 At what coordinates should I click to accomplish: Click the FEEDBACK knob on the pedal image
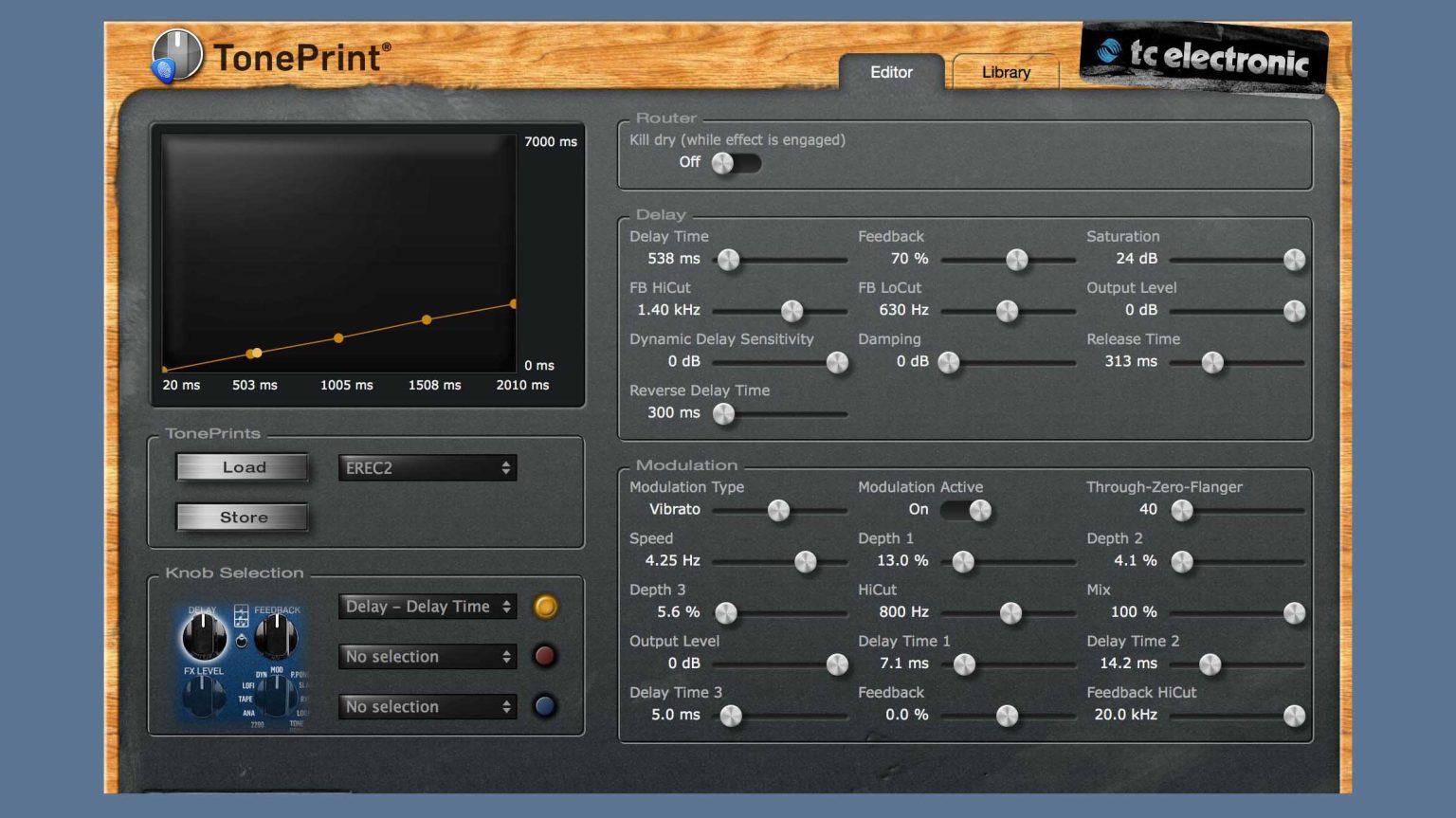click(x=276, y=634)
